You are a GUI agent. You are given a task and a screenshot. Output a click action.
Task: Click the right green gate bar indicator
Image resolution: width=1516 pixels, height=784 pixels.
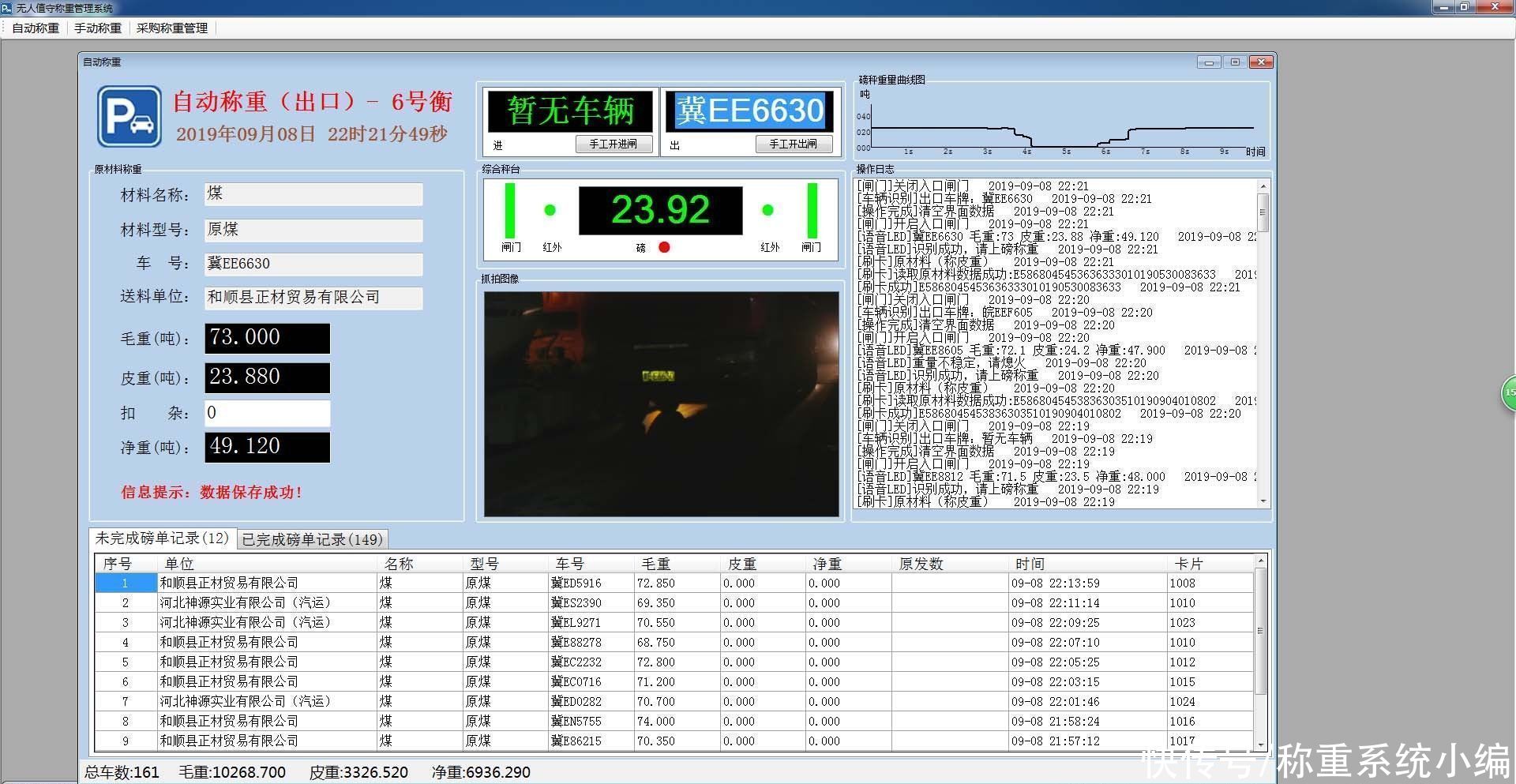pyautogui.click(x=812, y=210)
